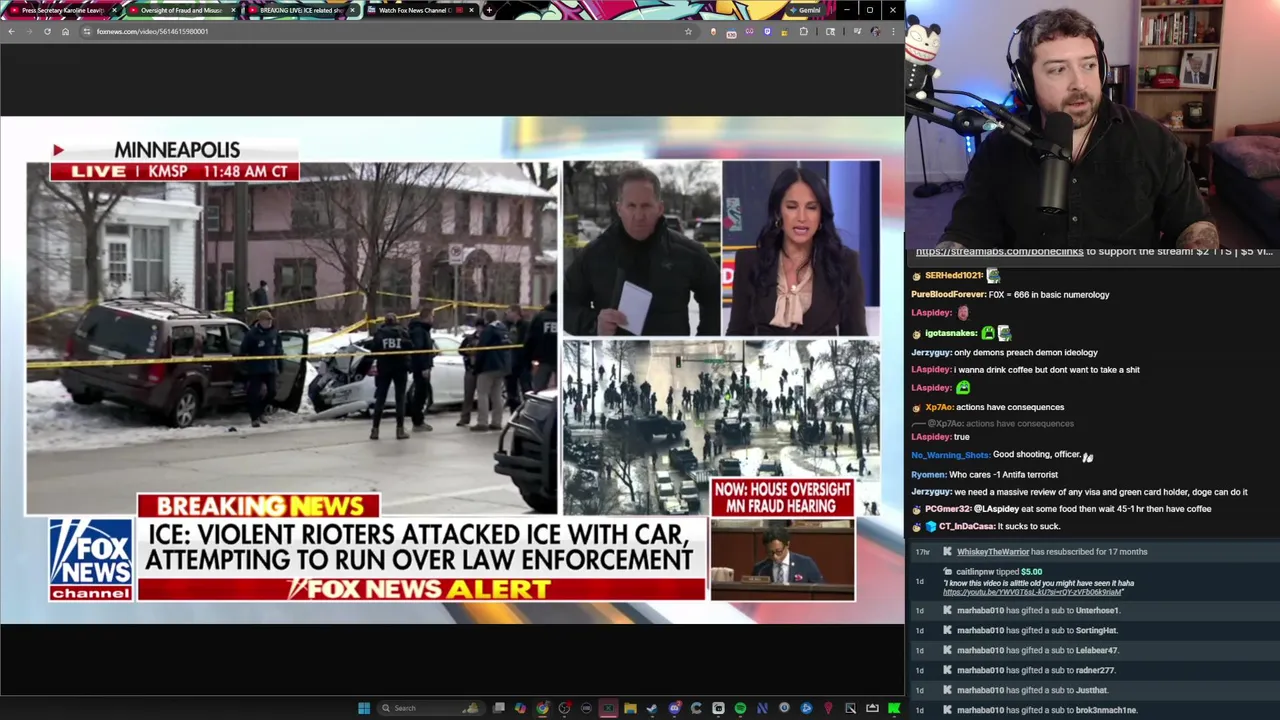Open Spotify from the taskbar
The image size is (1280, 720).
[740, 708]
